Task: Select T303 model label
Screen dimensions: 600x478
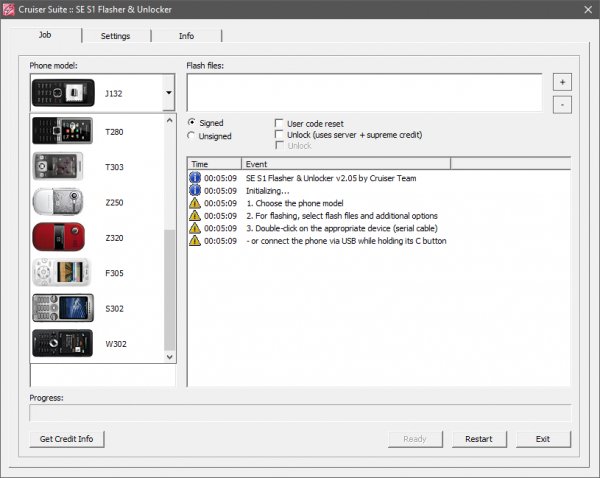Action: [114, 167]
